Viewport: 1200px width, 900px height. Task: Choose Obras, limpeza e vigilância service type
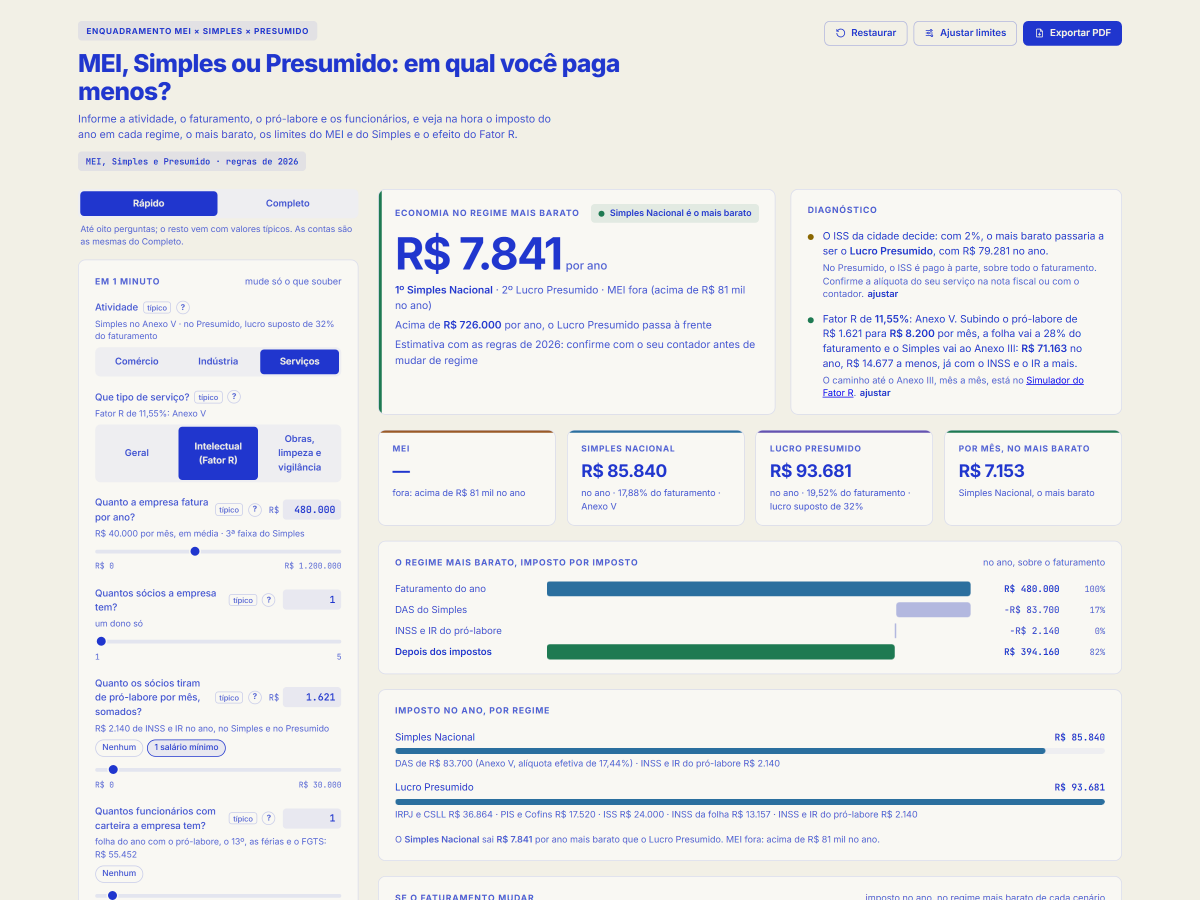tap(300, 453)
